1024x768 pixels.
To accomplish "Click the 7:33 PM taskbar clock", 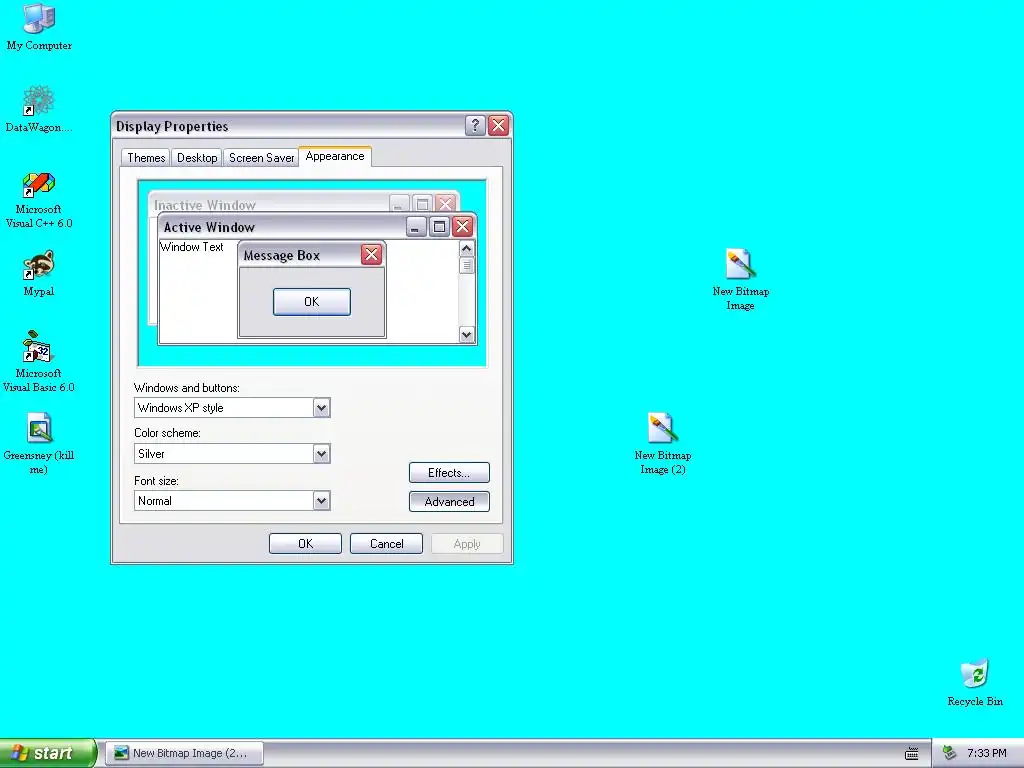I will (986, 754).
